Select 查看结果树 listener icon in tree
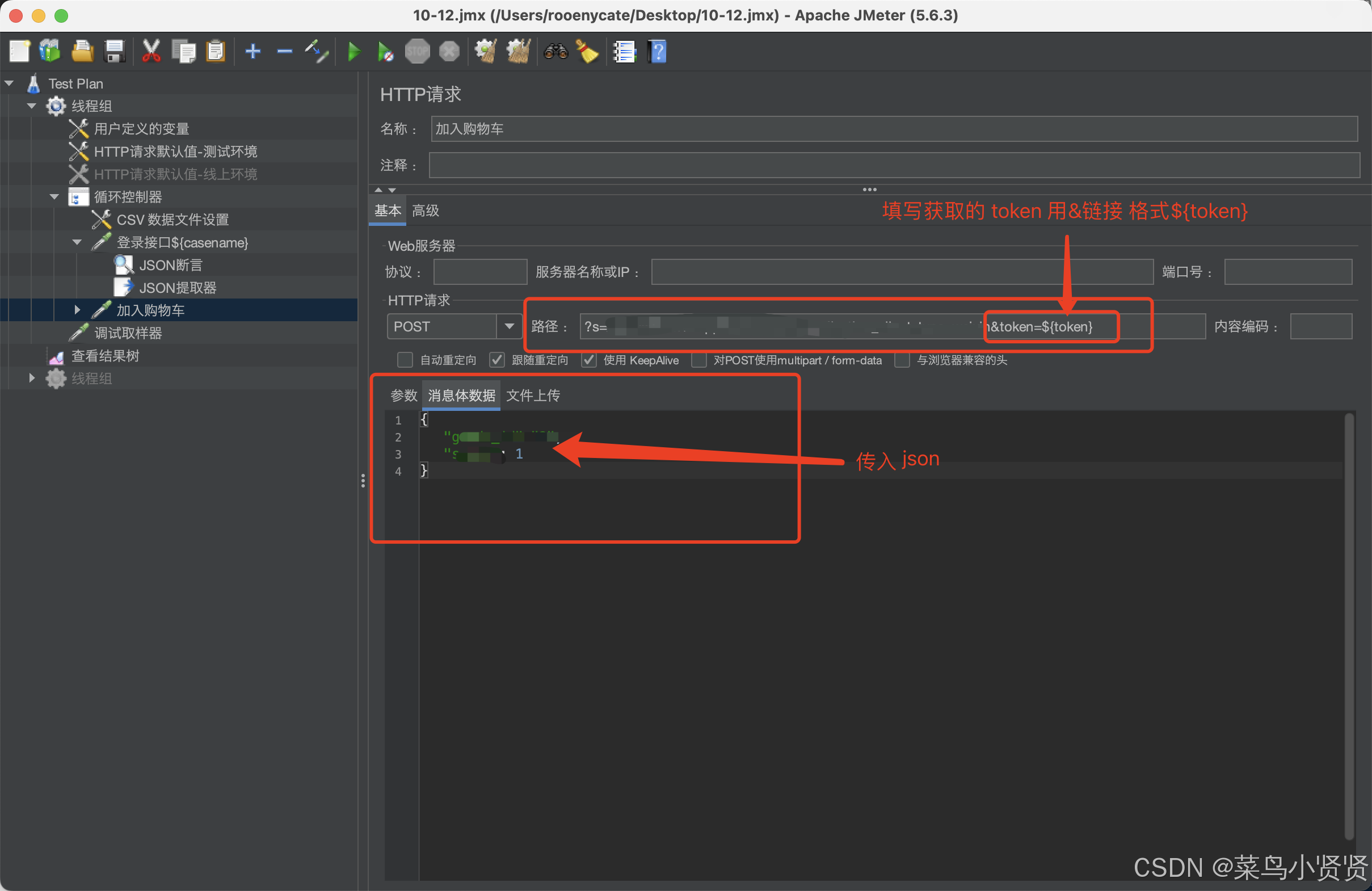The height and width of the screenshot is (891, 1372). click(56, 356)
